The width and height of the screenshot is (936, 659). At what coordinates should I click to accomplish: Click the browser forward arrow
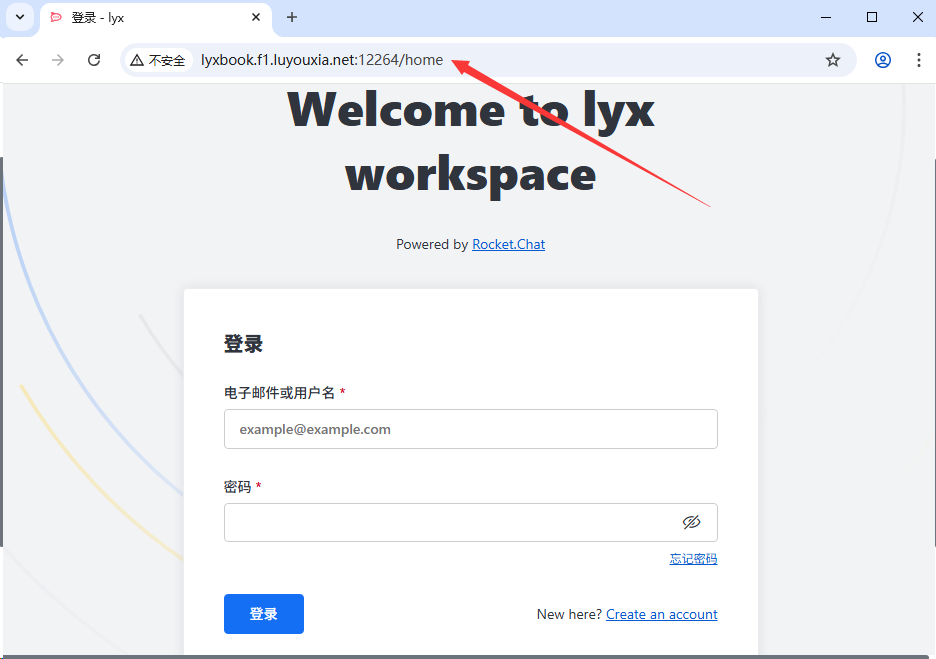[58, 60]
